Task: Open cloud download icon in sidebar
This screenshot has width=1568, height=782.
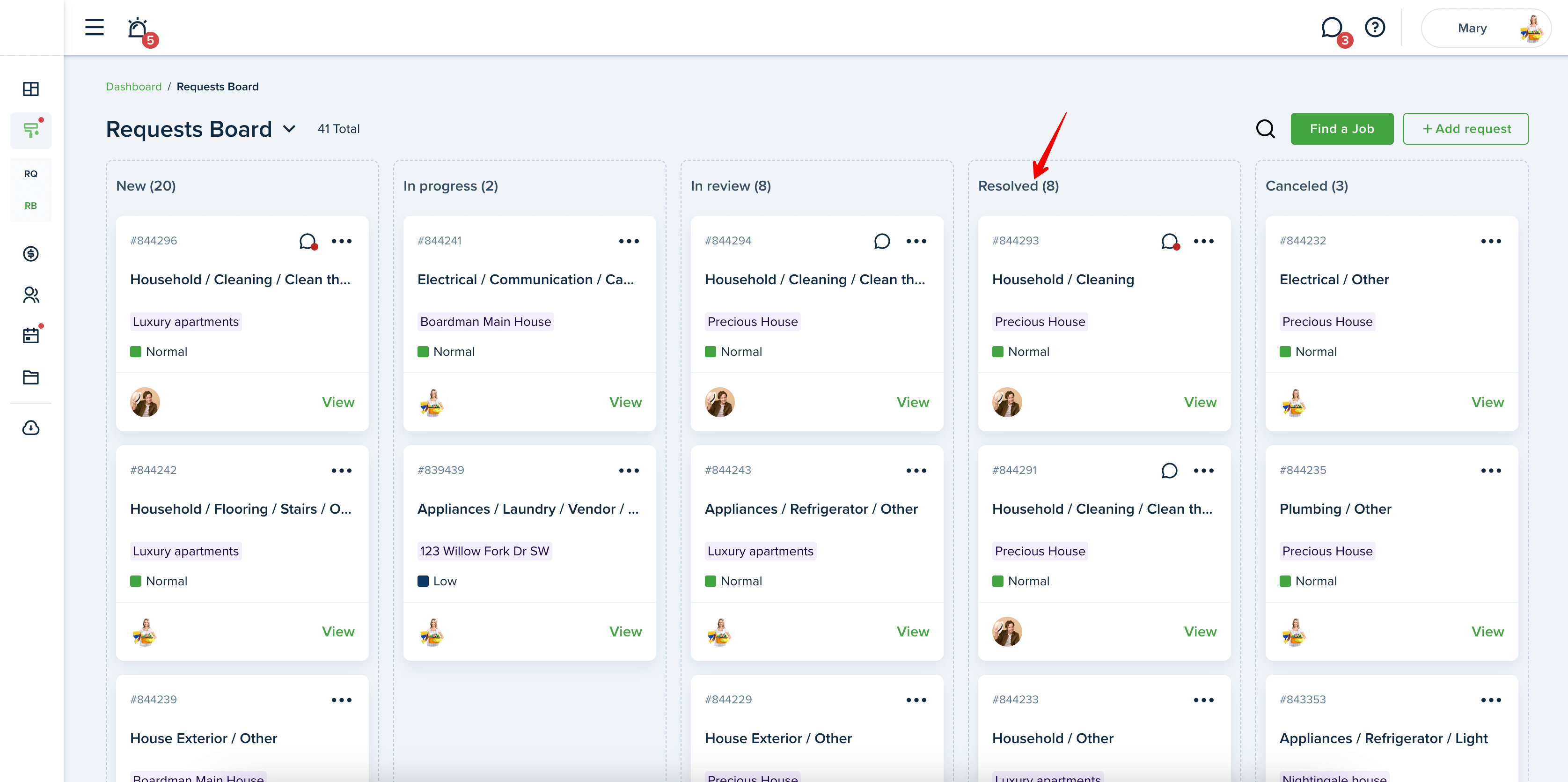Action: (x=31, y=428)
